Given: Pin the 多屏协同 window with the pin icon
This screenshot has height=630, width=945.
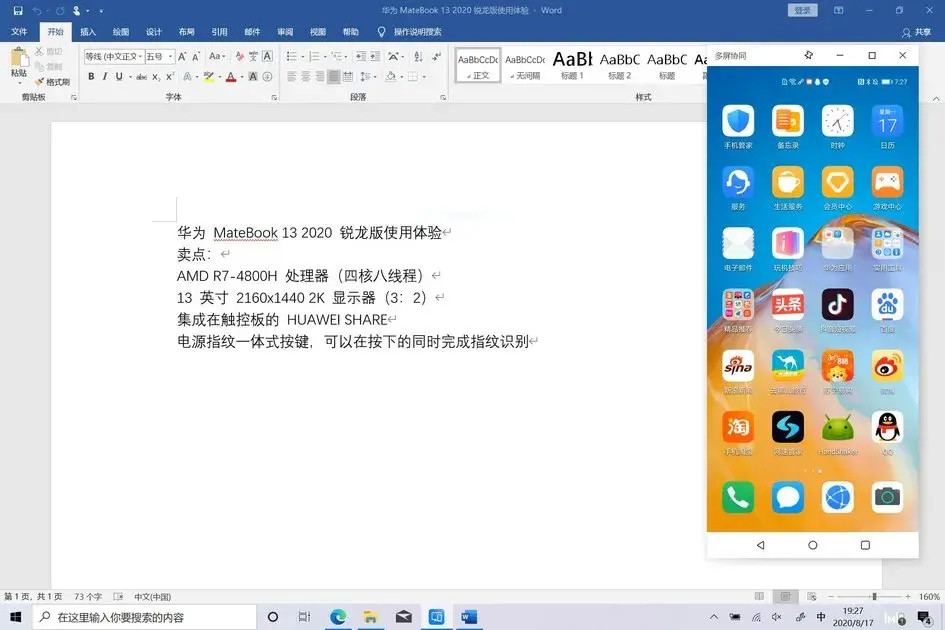Looking at the screenshot, I should (809, 55).
